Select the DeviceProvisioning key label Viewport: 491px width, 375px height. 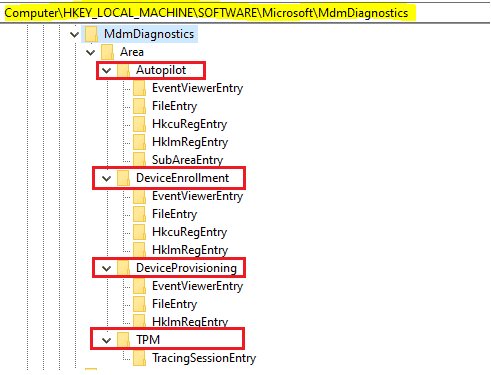pyautogui.click(x=186, y=268)
